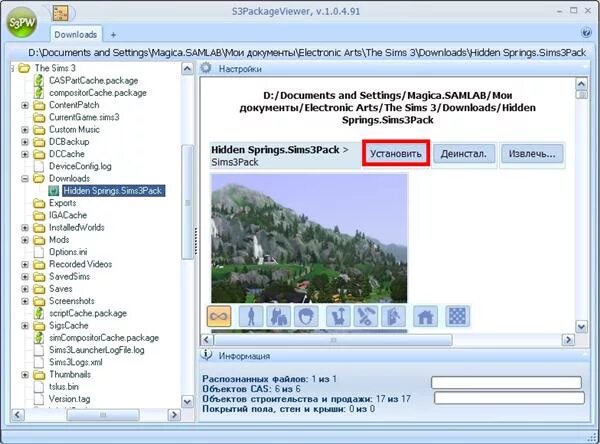Viewport: 600px width, 444px height.
Task: Click CASPartCache.package file icon
Action: click(x=39, y=80)
